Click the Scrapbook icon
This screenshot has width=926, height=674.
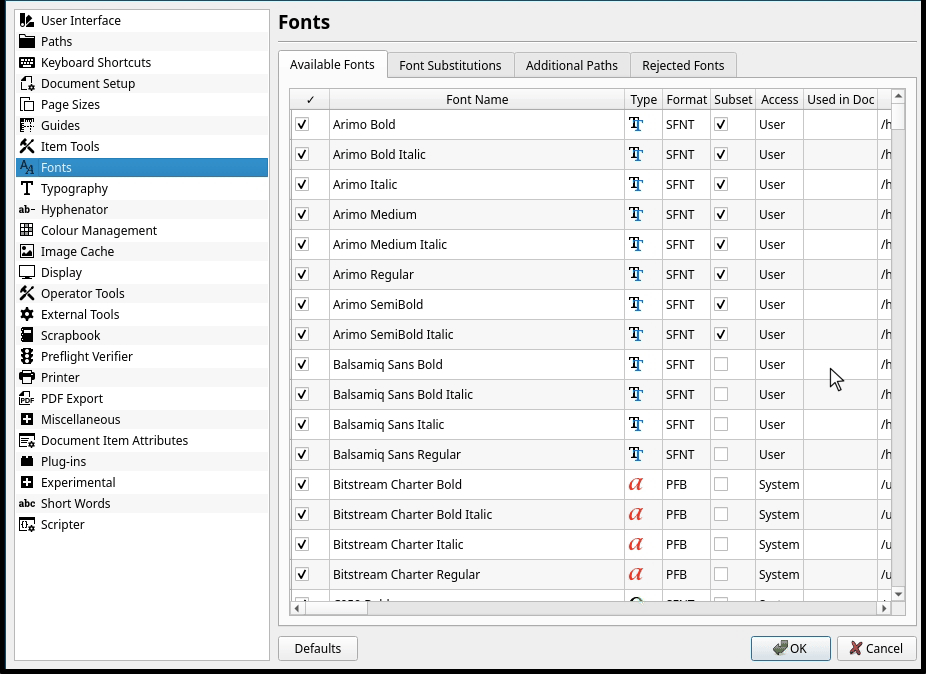click(x=27, y=335)
